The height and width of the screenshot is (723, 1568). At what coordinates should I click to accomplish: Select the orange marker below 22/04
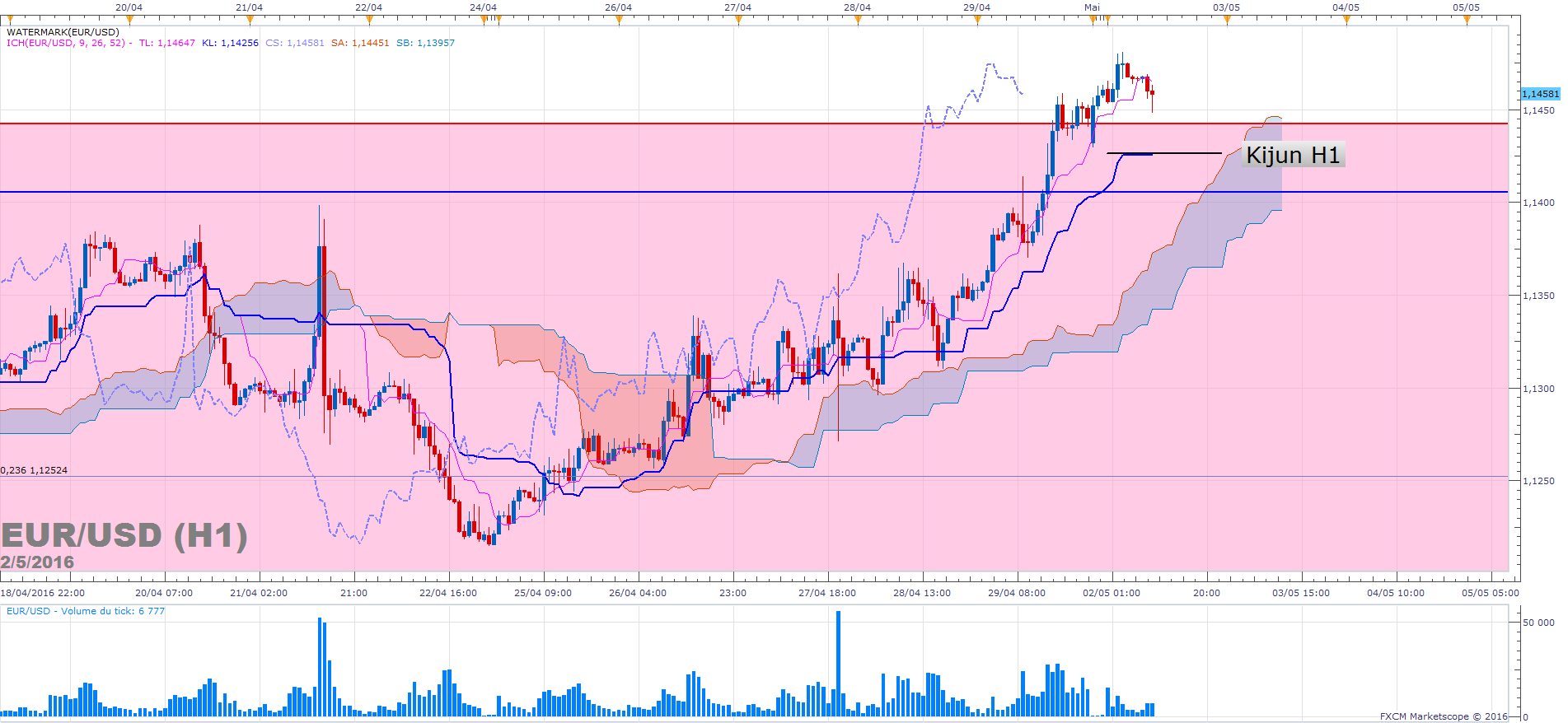pyautogui.click(x=368, y=20)
